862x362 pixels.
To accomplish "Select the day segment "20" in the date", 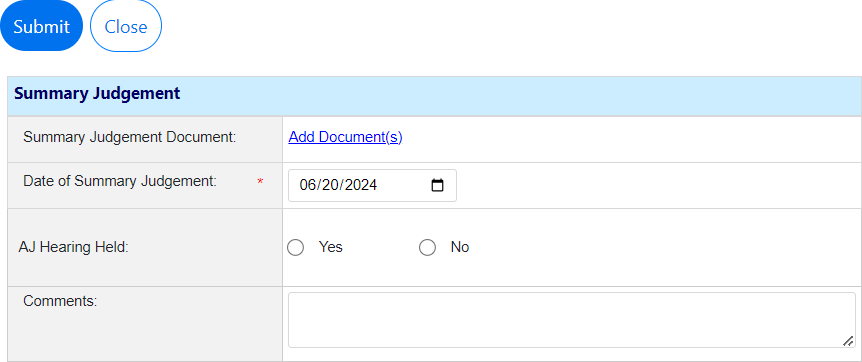I will (x=329, y=185).
